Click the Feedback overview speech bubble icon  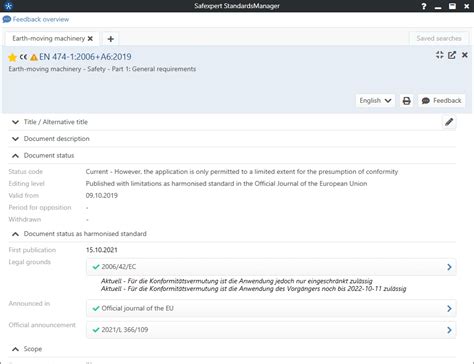coord(7,19)
